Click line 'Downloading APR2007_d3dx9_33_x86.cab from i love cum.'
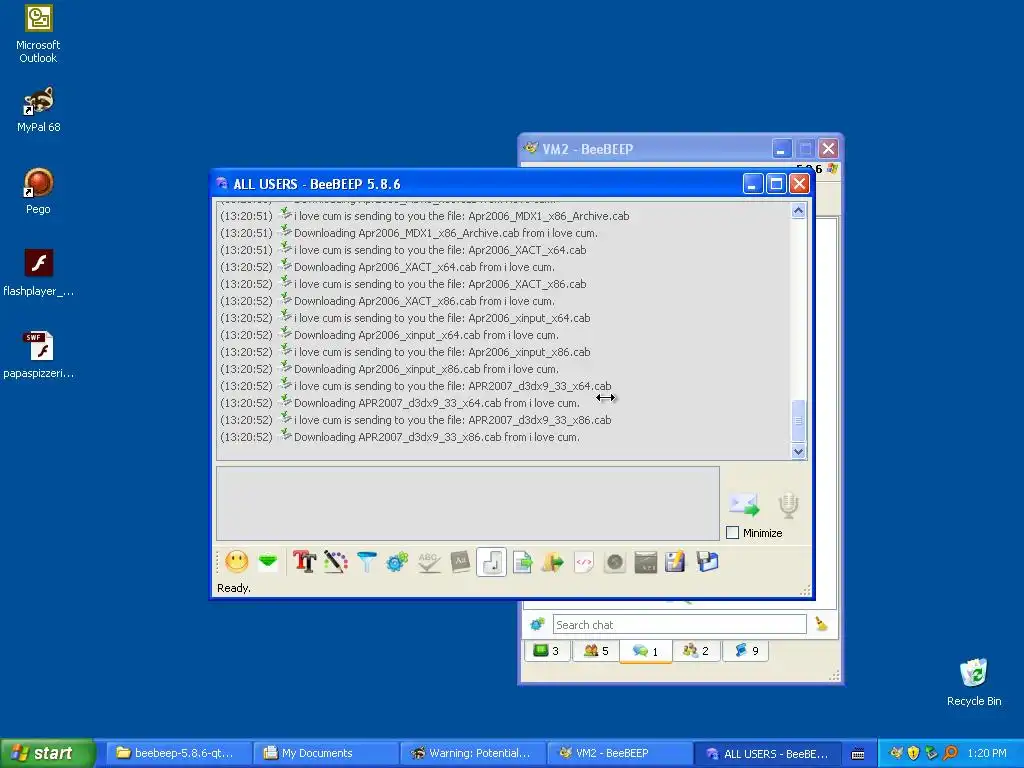Viewport: 1024px width, 768px height. pyautogui.click(x=436, y=437)
